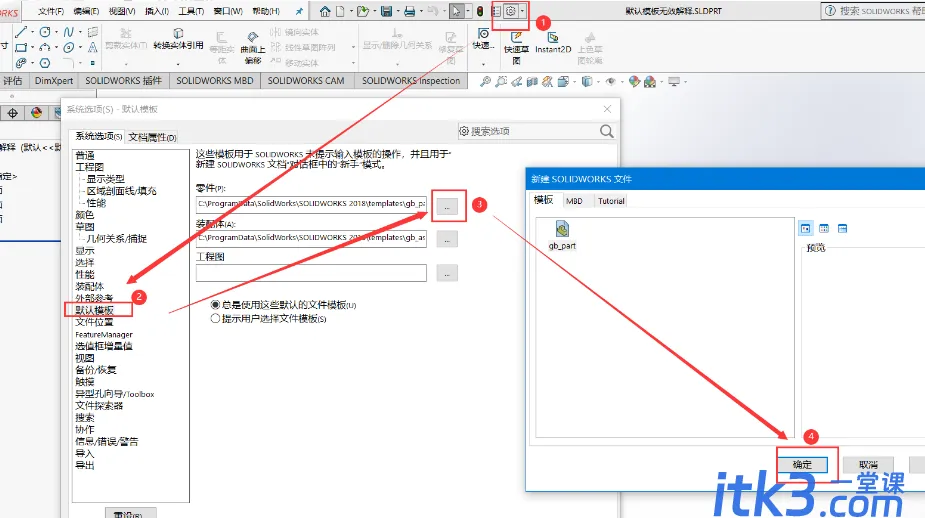Open MBD tab in New dialog
This screenshot has height=518, width=925.
[x=574, y=201]
